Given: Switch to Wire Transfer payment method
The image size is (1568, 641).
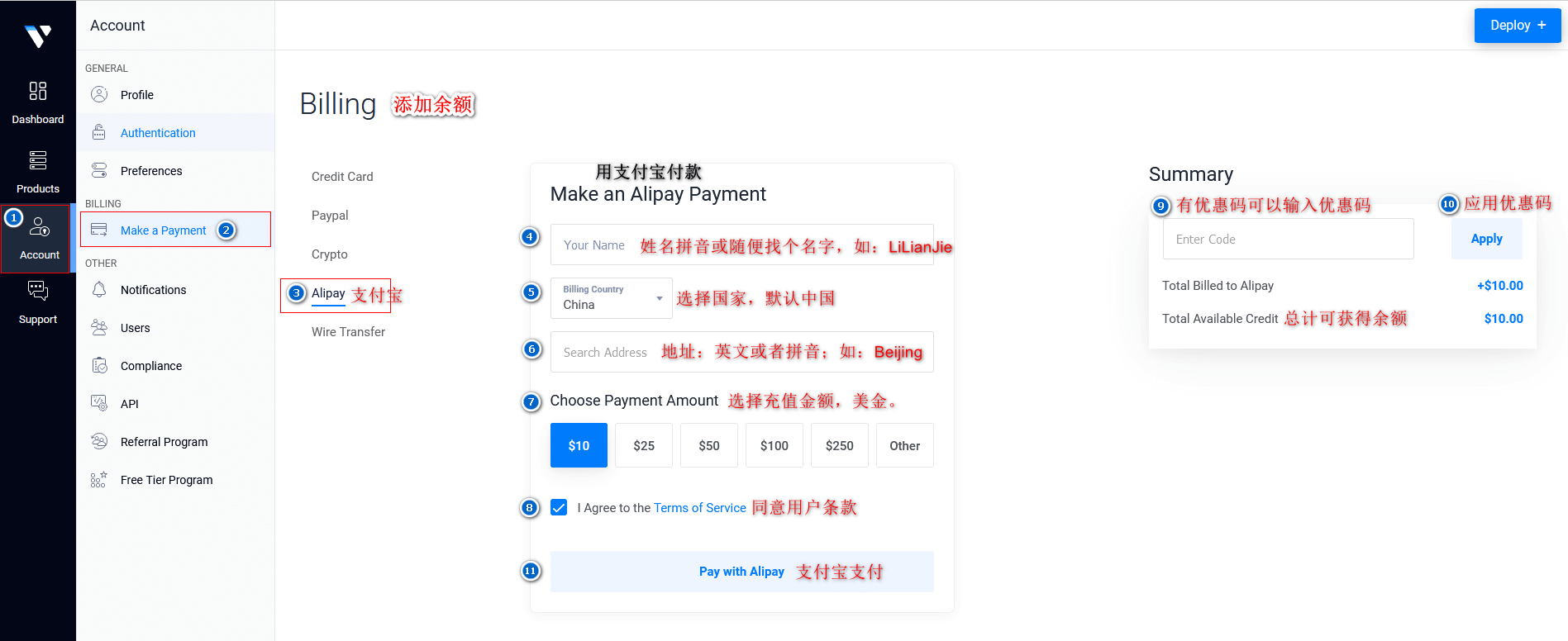Looking at the screenshot, I should click(x=348, y=332).
